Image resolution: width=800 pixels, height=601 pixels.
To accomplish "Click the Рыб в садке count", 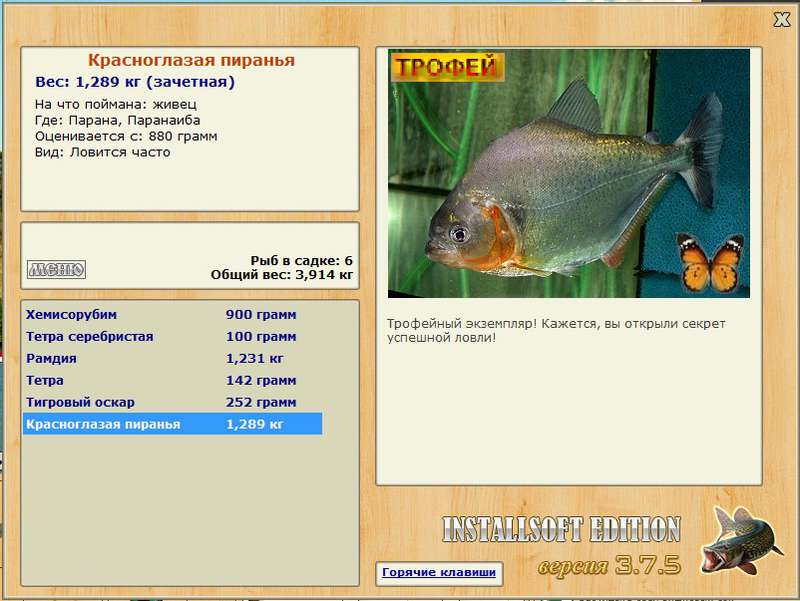I will pyautogui.click(x=302, y=261).
